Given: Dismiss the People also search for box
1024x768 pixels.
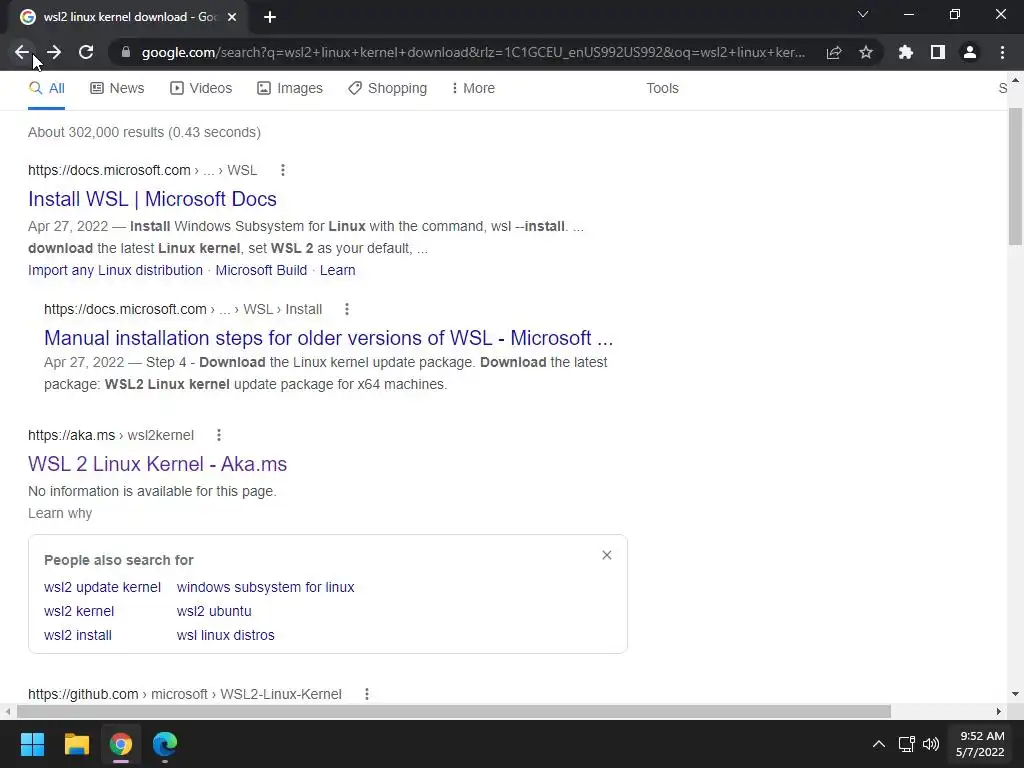Looking at the screenshot, I should click(x=607, y=555).
